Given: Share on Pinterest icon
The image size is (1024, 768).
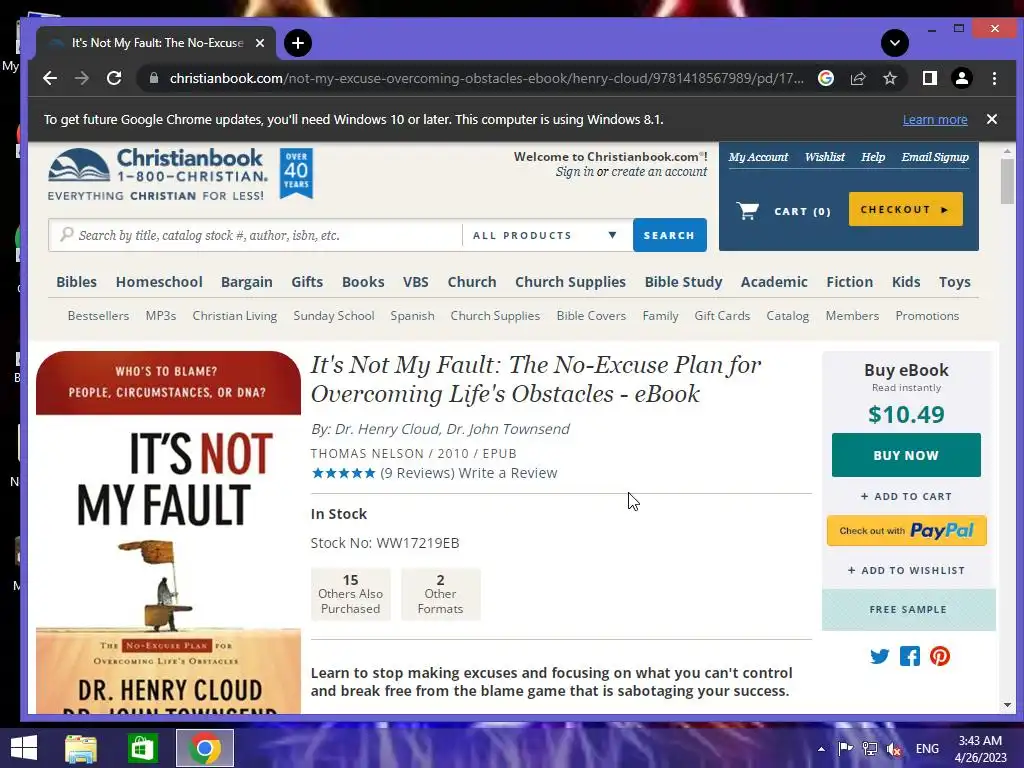Looking at the screenshot, I should (x=939, y=656).
